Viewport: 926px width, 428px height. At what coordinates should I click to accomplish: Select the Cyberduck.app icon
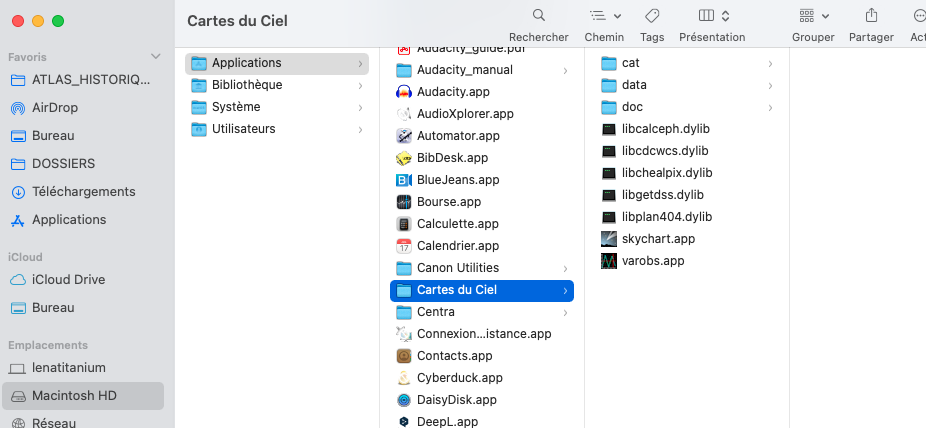[x=404, y=378]
